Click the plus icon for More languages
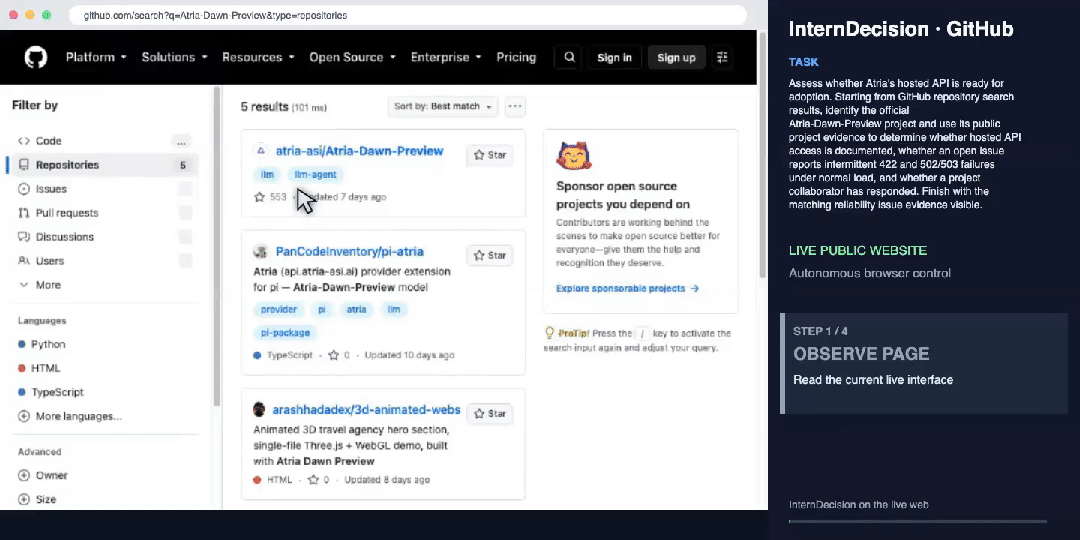 coord(24,416)
